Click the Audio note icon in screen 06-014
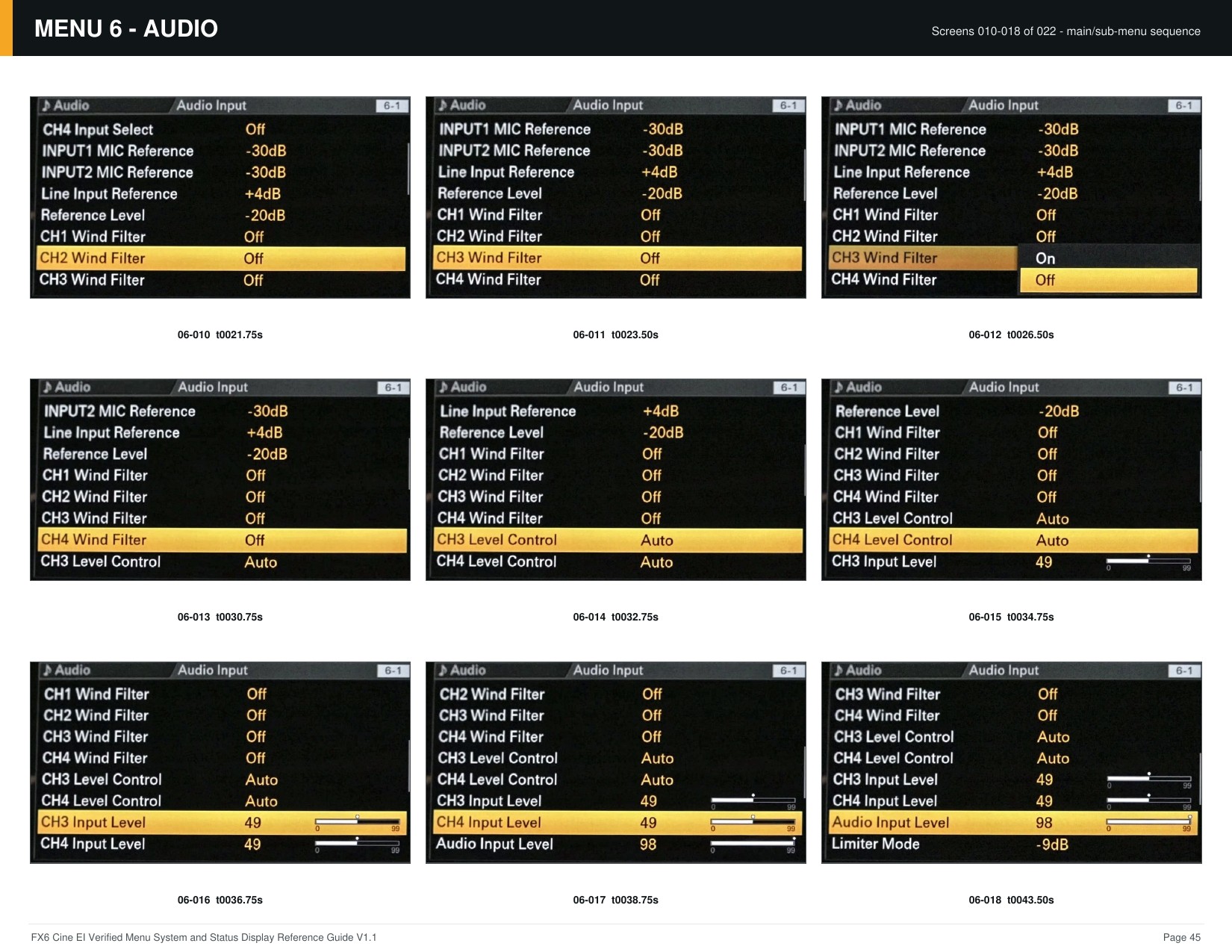The height and width of the screenshot is (952, 1232). (444, 388)
